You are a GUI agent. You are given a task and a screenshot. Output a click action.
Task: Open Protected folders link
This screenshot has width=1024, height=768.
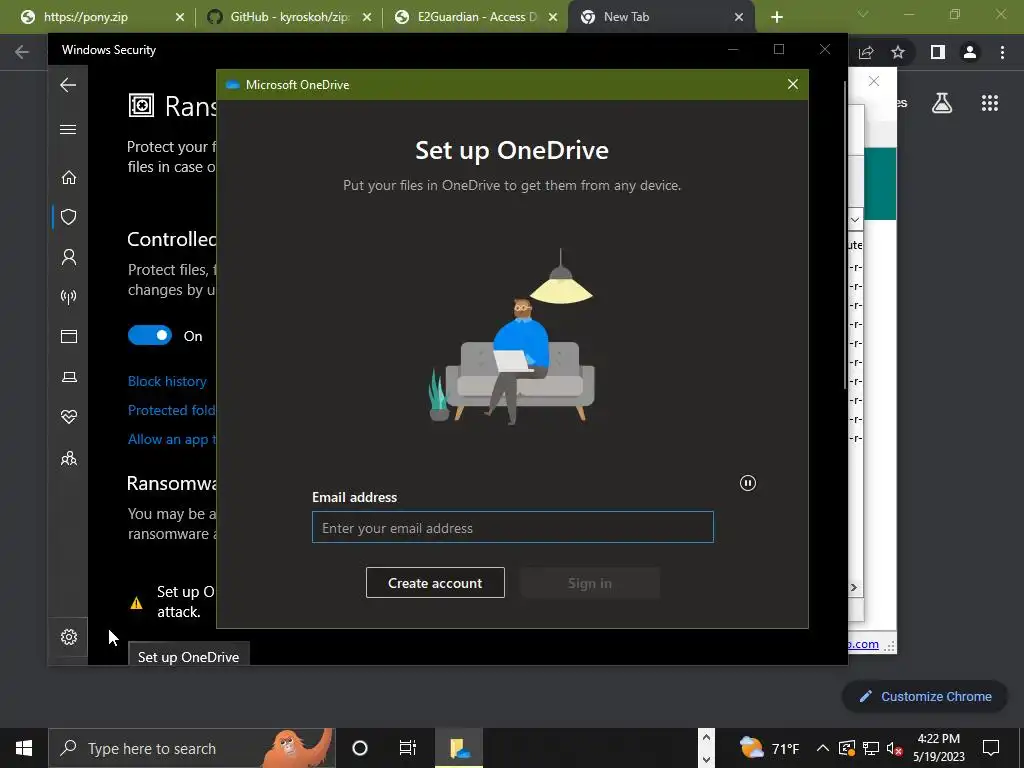172,410
